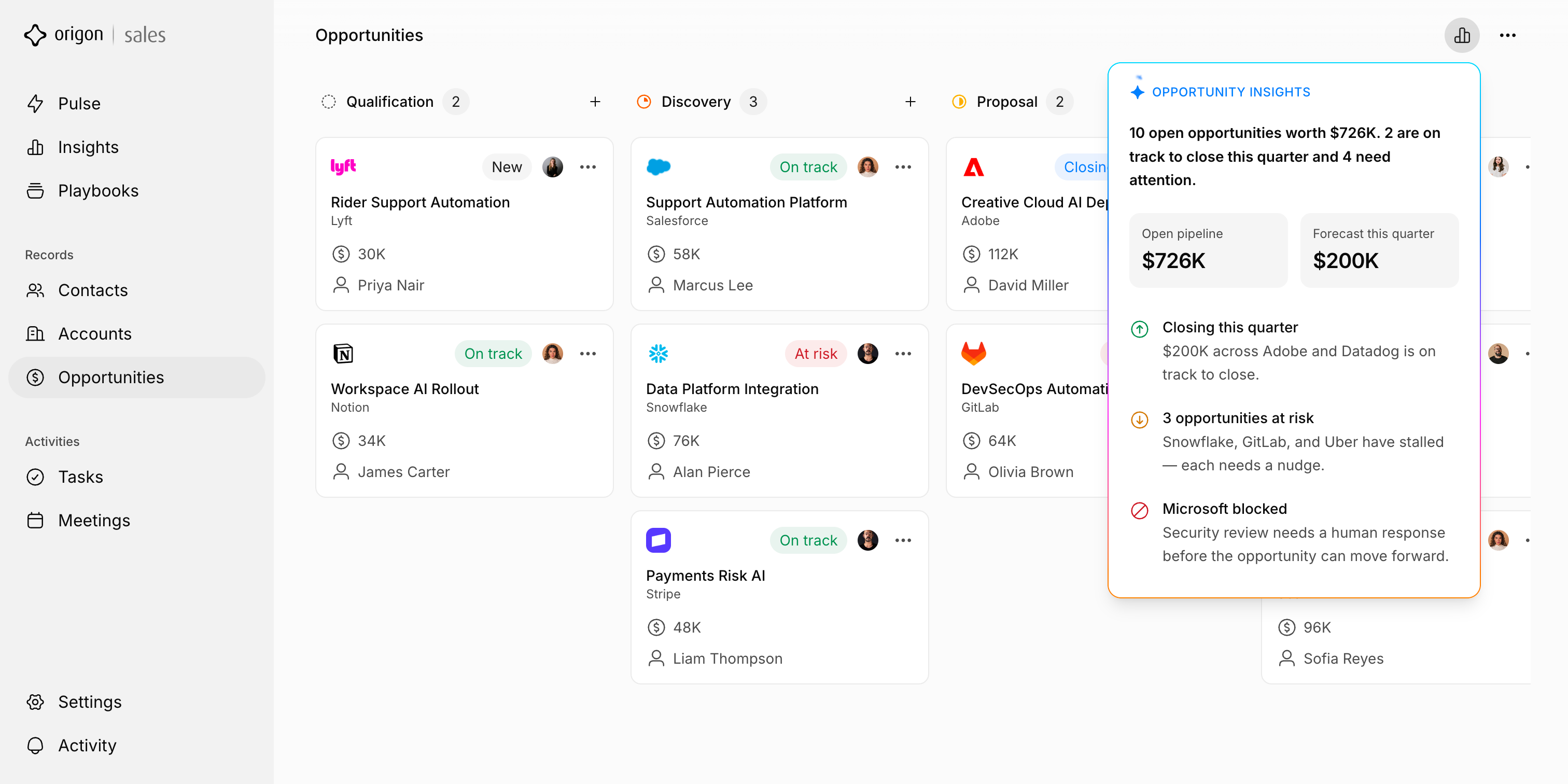1568x784 pixels.
Task: Click contact Sofia Reyes
Action: 1343,659
